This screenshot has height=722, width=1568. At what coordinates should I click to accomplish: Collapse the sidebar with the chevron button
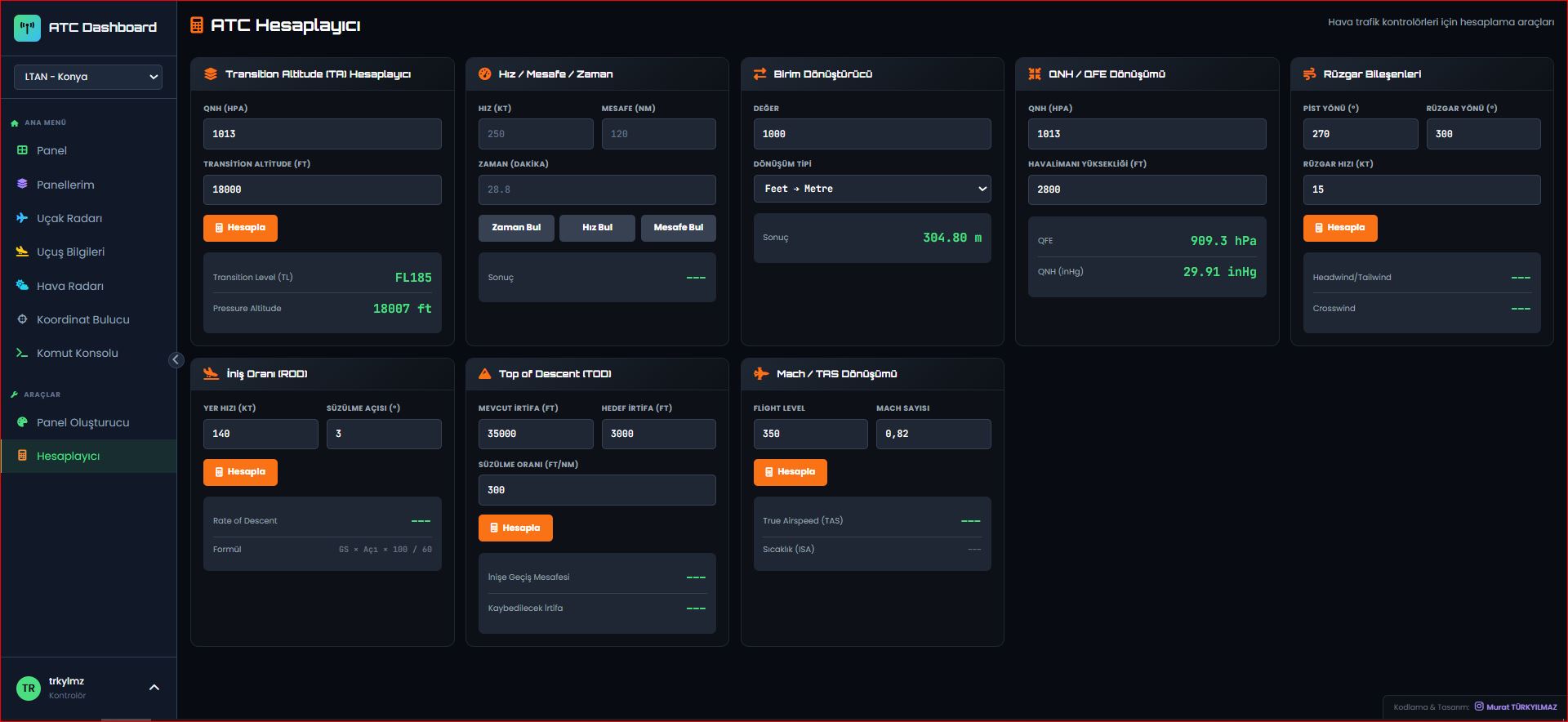pos(176,360)
